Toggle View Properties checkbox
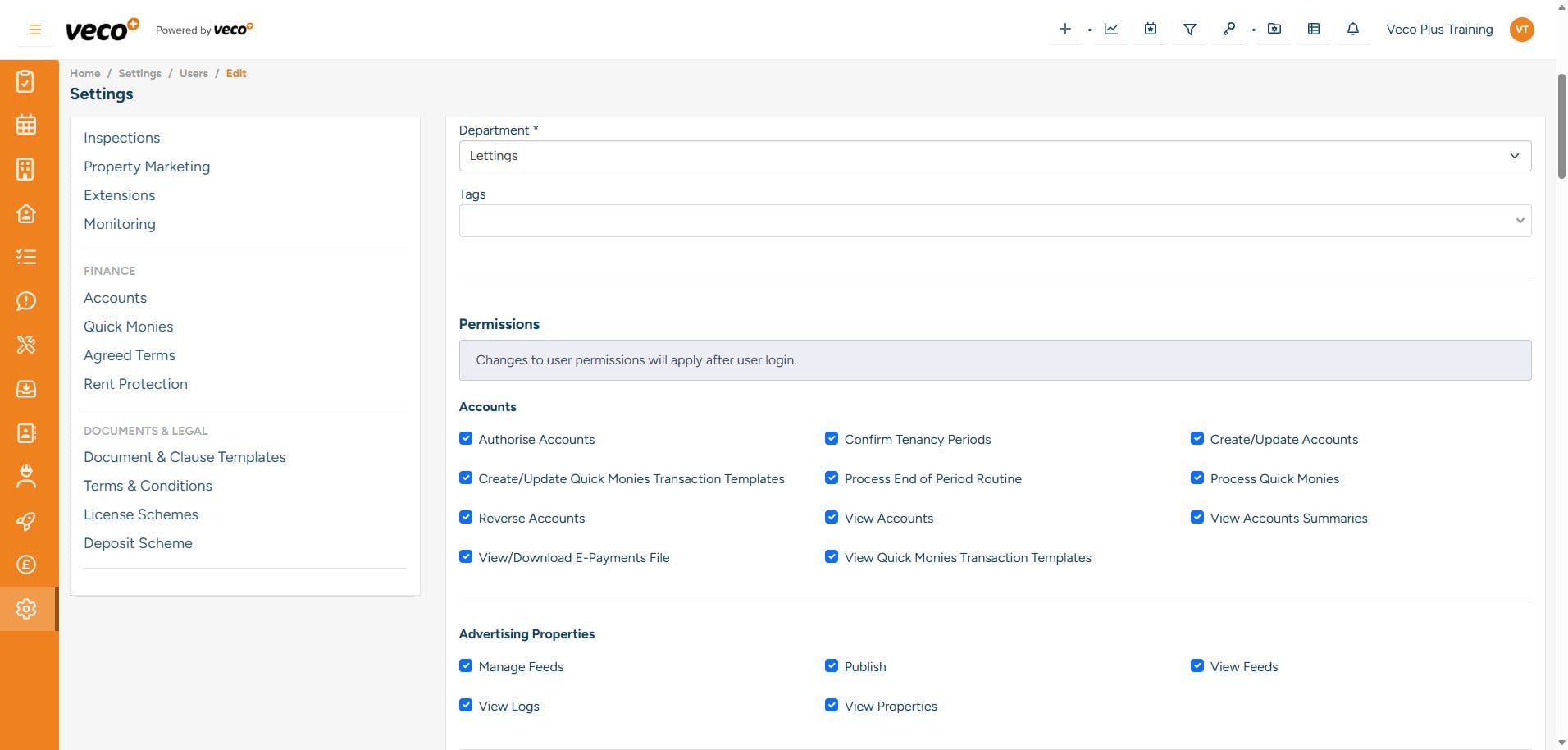 [832, 706]
